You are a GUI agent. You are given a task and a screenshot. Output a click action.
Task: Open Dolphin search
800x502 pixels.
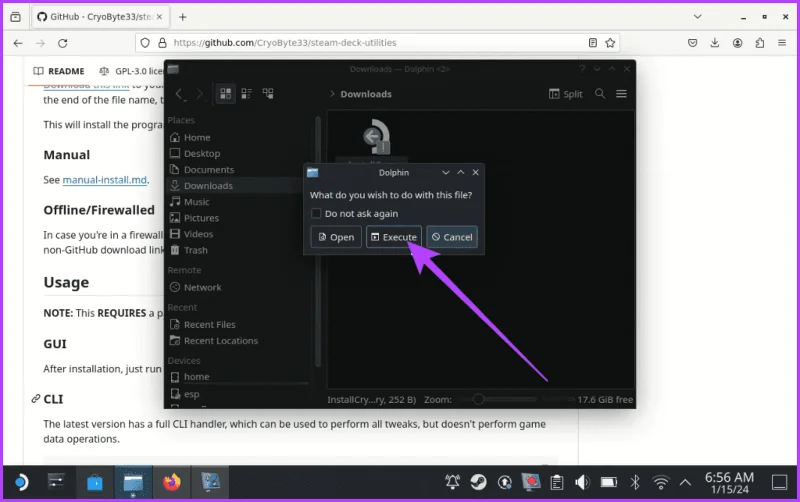tap(600, 94)
